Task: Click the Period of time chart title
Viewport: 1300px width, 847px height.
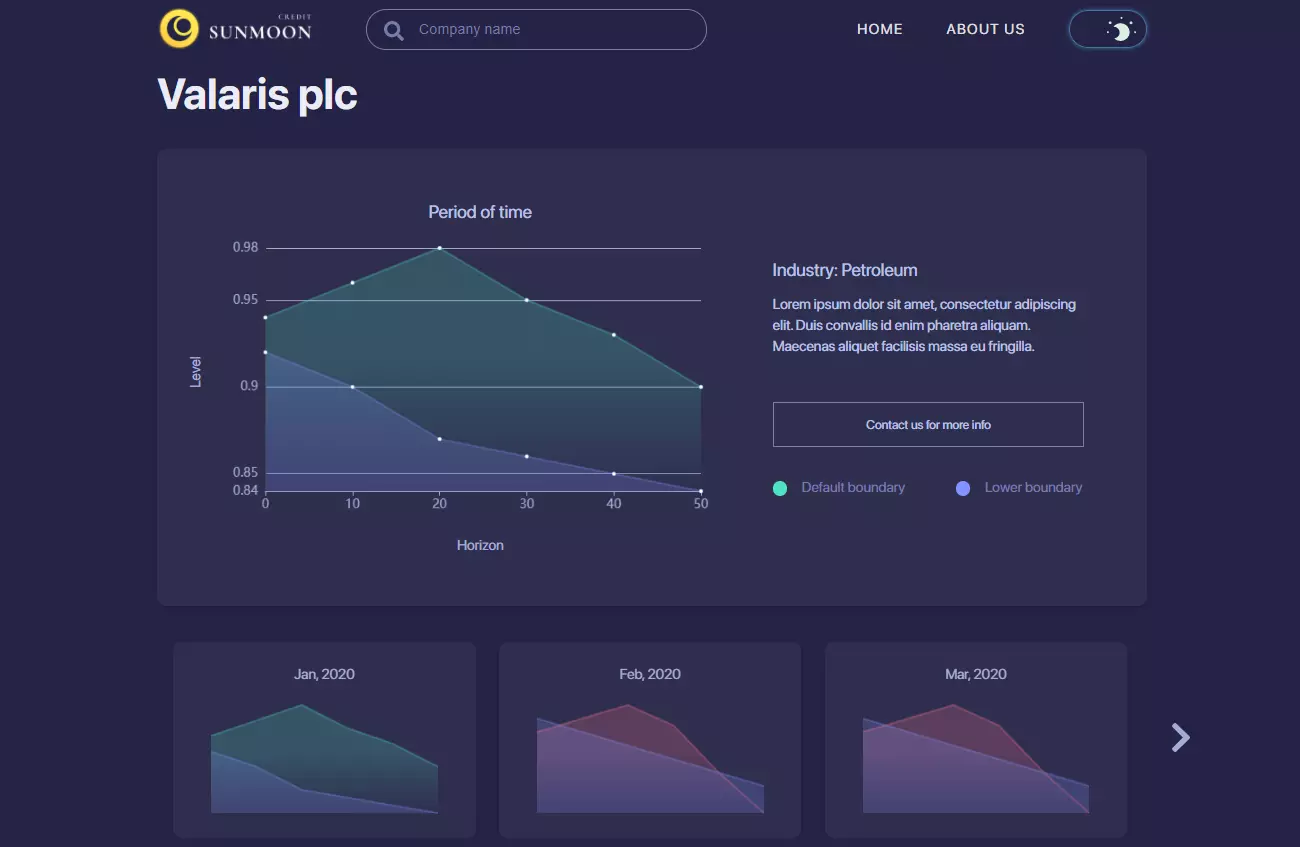Action: 480,212
